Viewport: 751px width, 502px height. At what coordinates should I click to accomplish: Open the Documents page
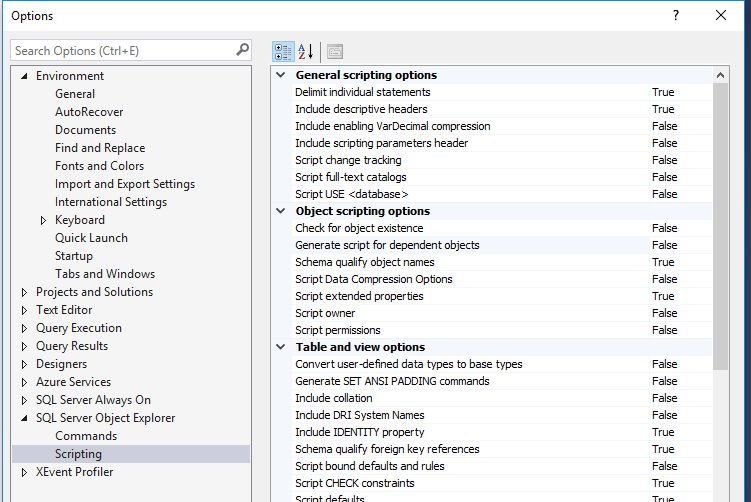pyautogui.click(x=85, y=130)
